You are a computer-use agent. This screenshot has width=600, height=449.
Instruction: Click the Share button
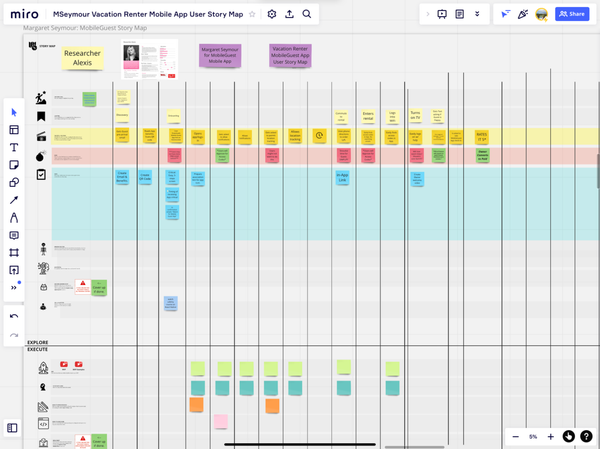point(572,15)
